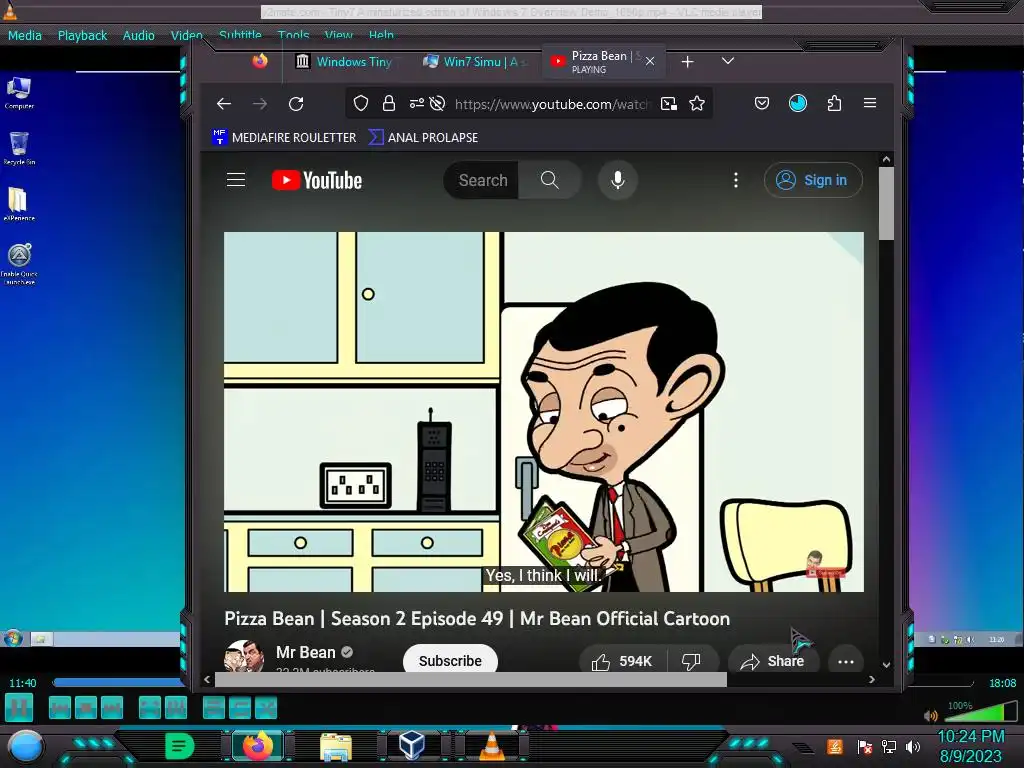Reload the current YouTube page
This screenshot has width=1024, height=768.
coord(296,103)
